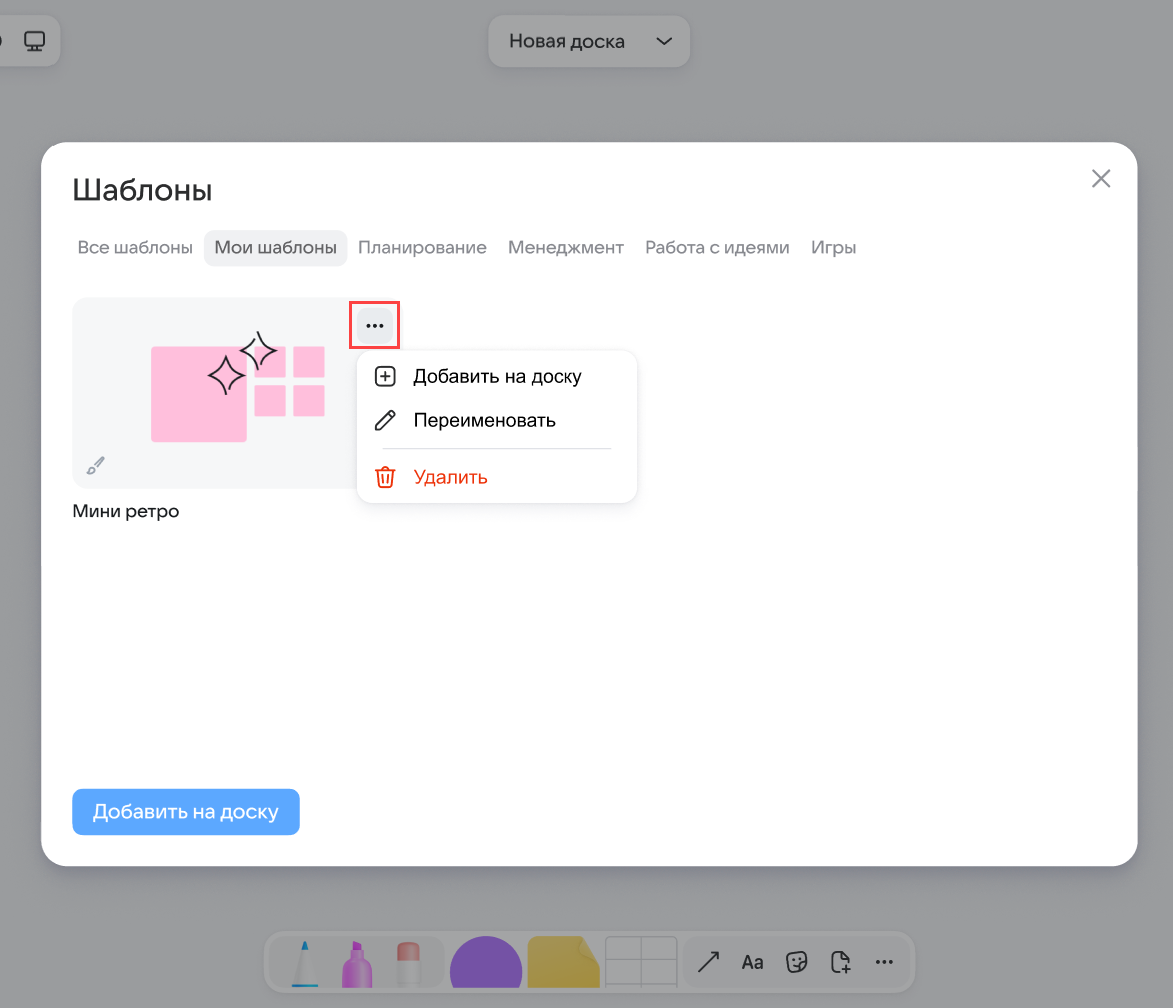Click the red trash icon in the menu
Viewport: 1173px width, 1008px height.
pyautogui.click(x=385, y=477)
